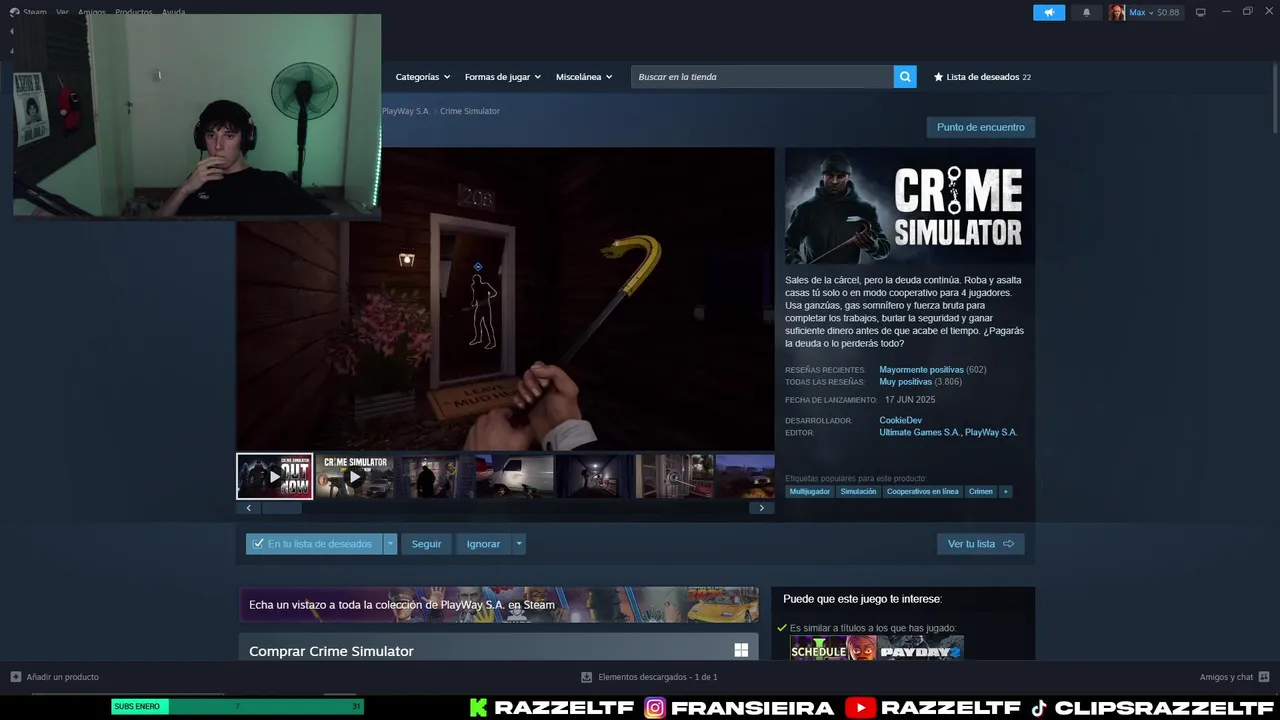Screen dimensions: 1280x720
Task: Expand the Categorías dropdown
Action: point(422,77)
